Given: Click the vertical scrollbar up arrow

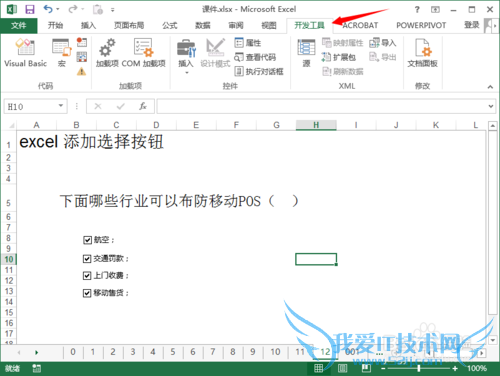Looking at the screenshot, I should (x=493, y=126).
